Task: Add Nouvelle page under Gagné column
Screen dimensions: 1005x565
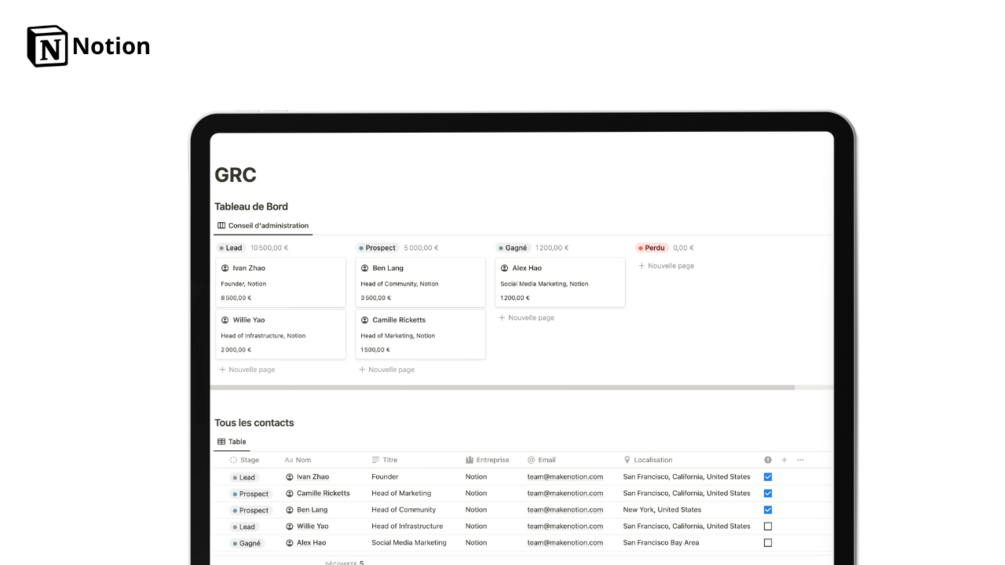Action: coord(526,318)
